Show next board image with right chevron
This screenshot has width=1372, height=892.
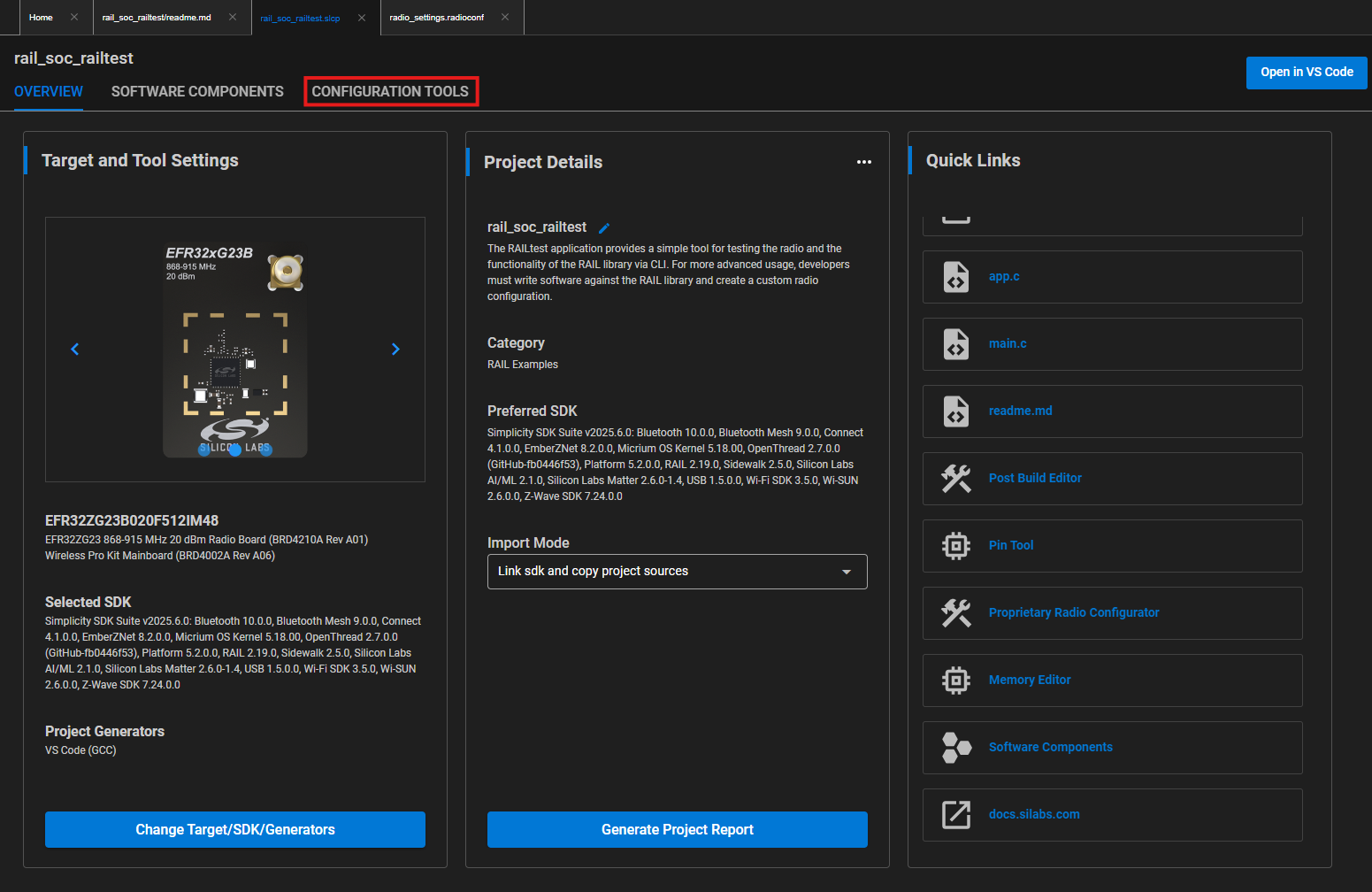(395, 349)
